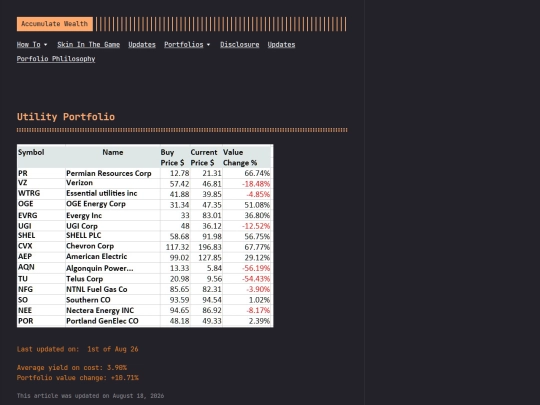
Task: Select the NTNL Fuel Gas Co cell
Action: tap(96, 289)
